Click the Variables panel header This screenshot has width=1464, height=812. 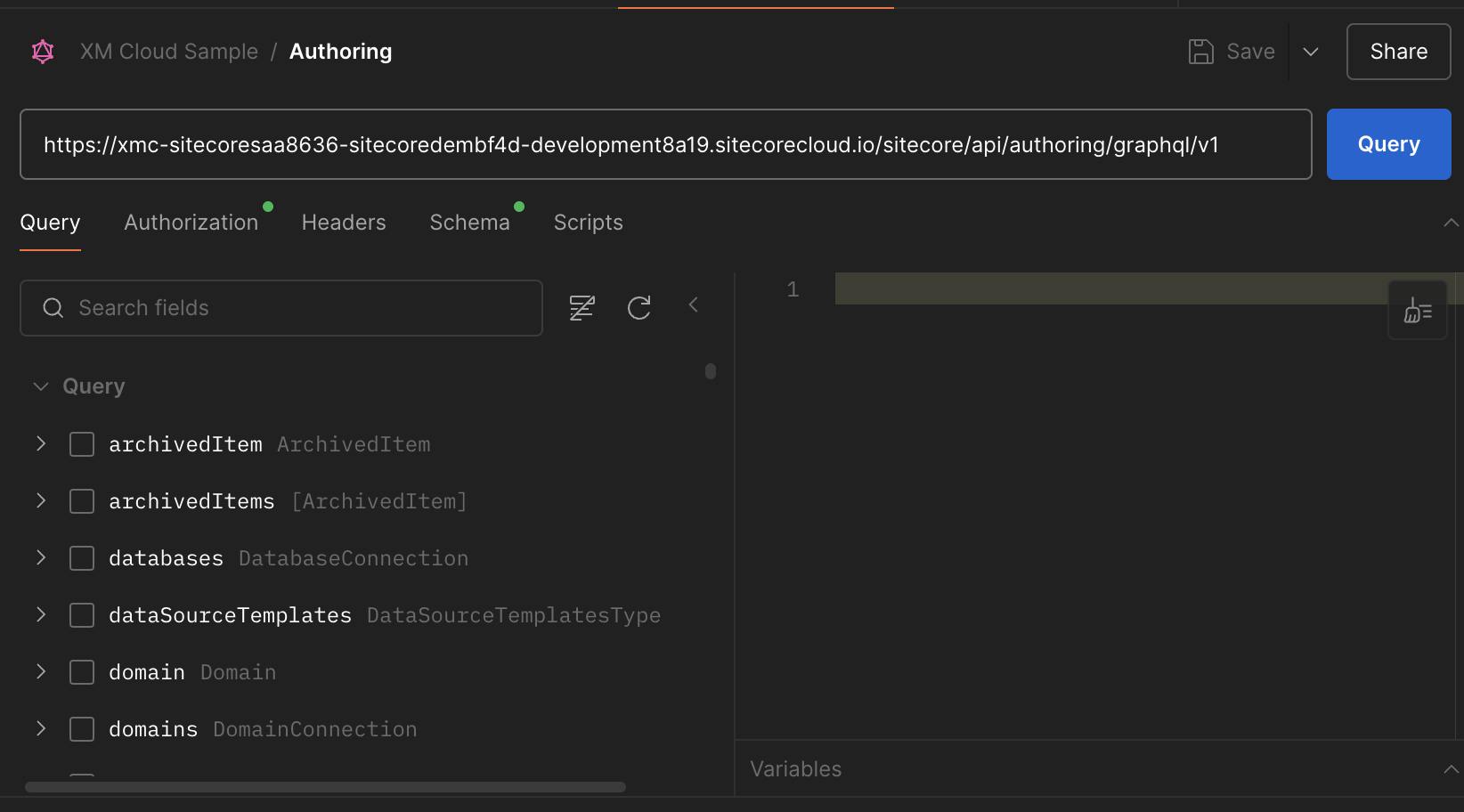(x=1099, y=768)
